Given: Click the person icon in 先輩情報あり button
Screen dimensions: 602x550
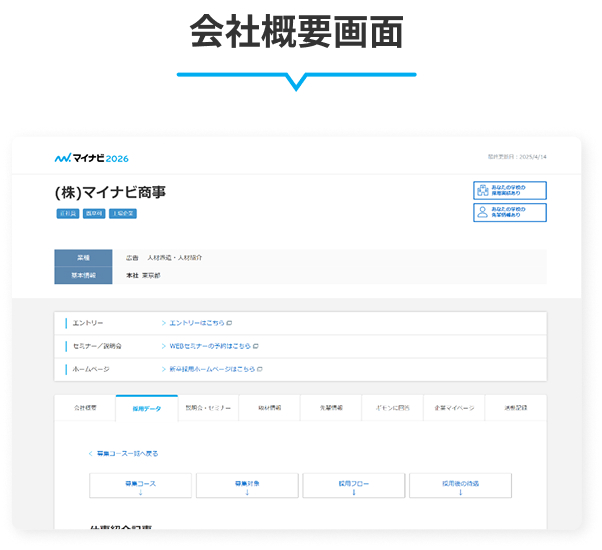Looking at the screenshot, I should [x=482, y=212].
